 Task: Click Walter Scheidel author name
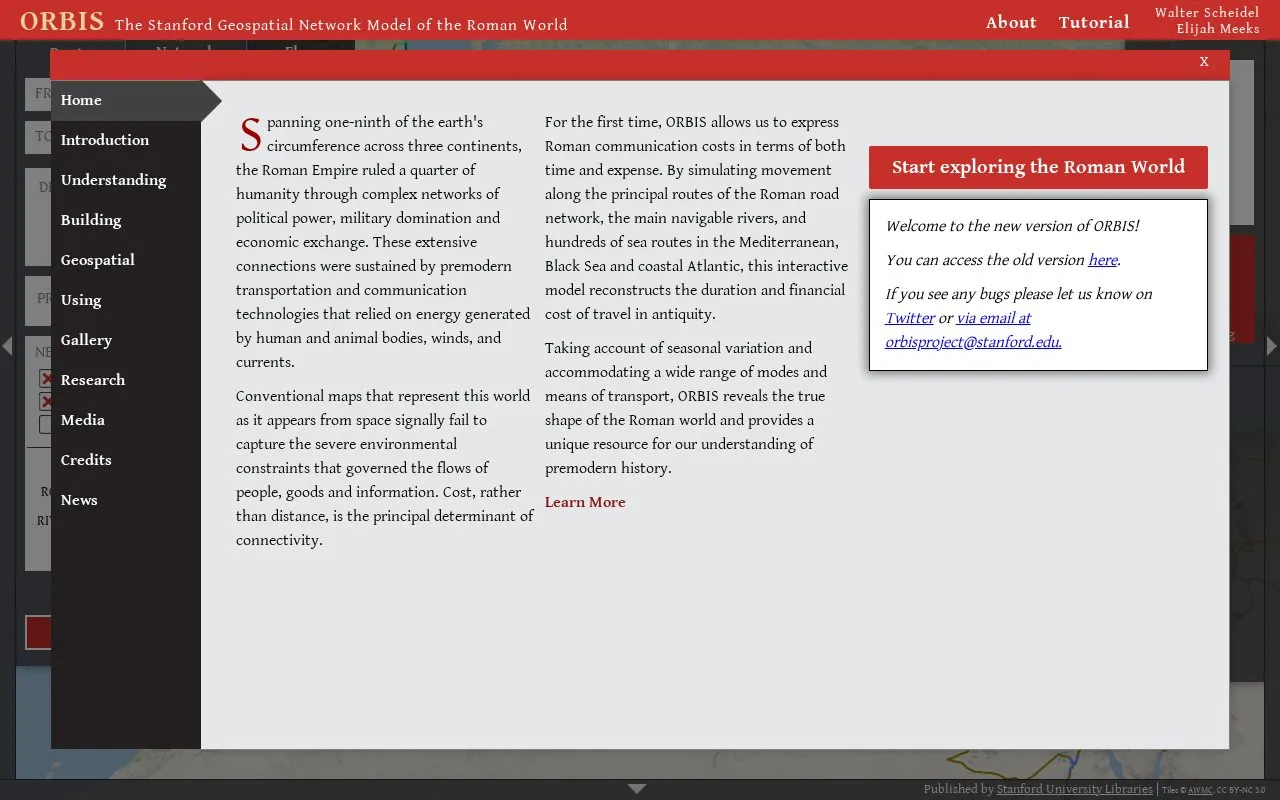(1207, 13)
